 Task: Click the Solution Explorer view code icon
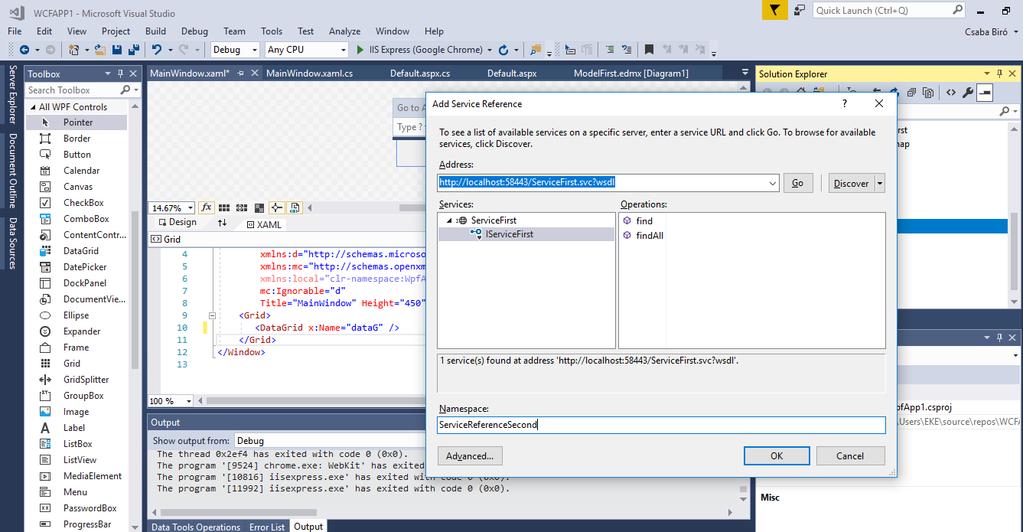click(x=951, y=93)
